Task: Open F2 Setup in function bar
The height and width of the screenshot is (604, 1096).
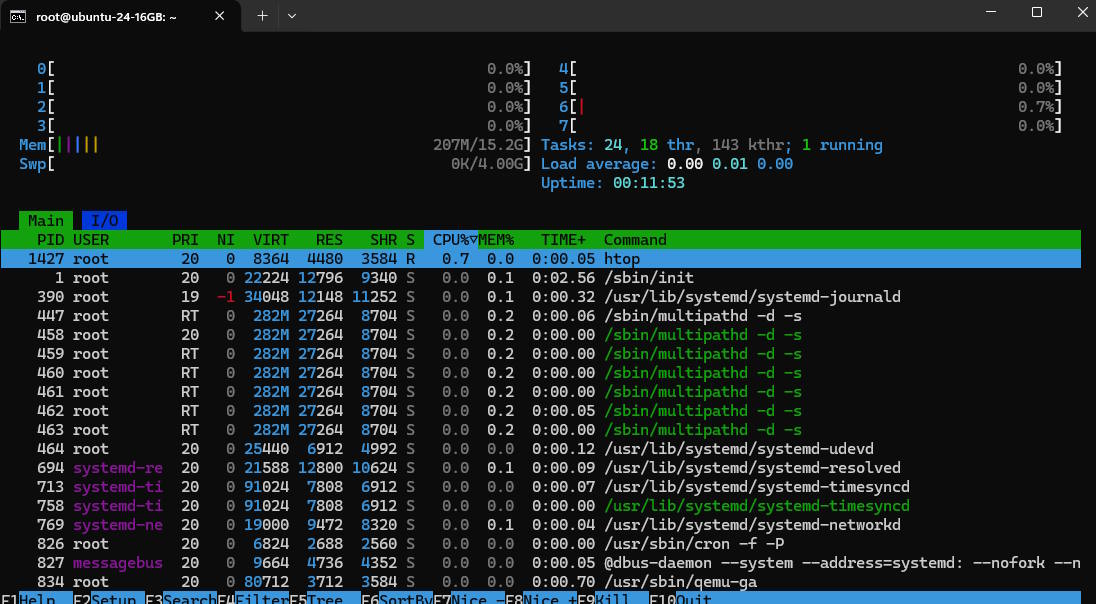Action: coord(108,598)
